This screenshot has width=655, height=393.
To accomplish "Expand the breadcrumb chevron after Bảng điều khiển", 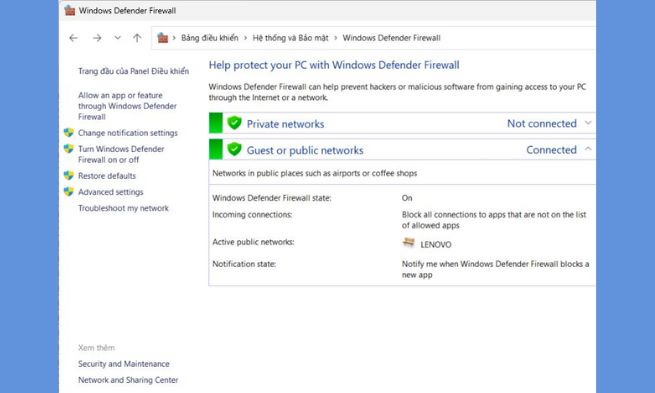I will tap(246, 38).
